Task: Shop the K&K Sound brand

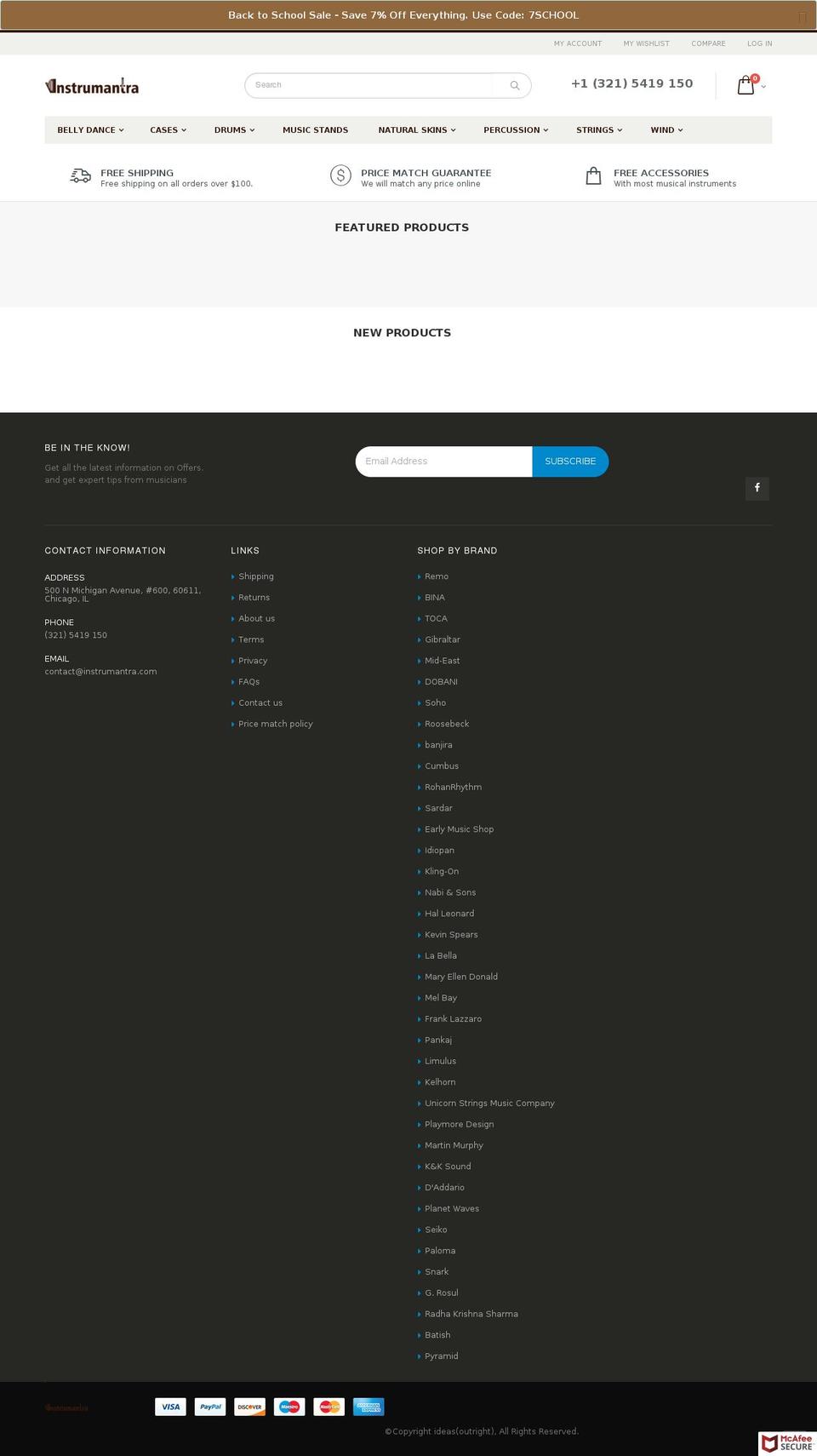Action: point(448,1167)
